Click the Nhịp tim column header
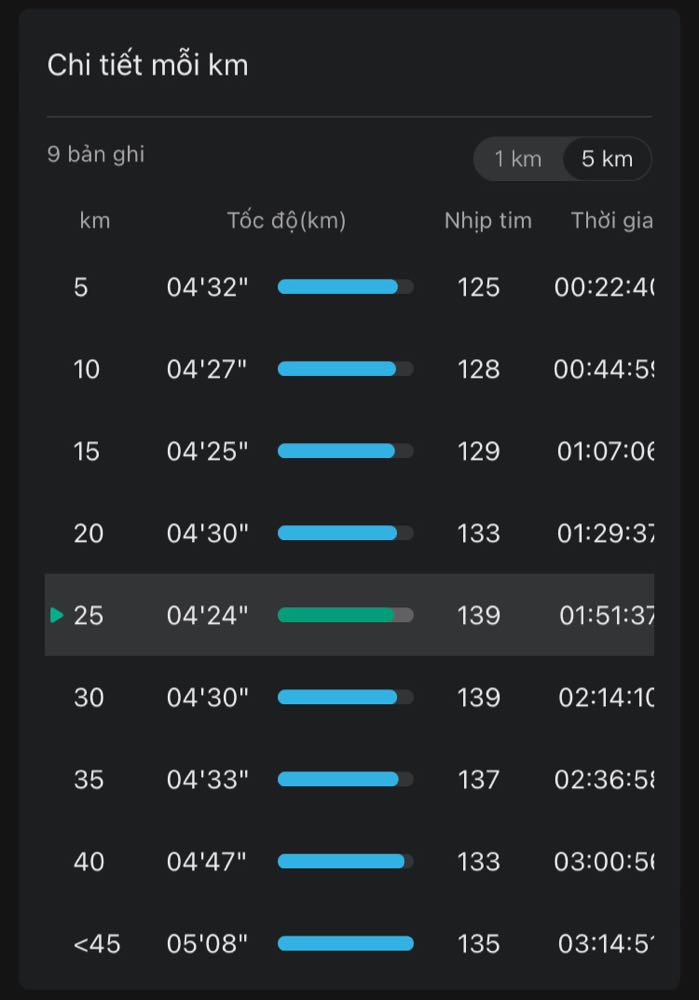Screen dimensions: 699x1000 (488, 221)
